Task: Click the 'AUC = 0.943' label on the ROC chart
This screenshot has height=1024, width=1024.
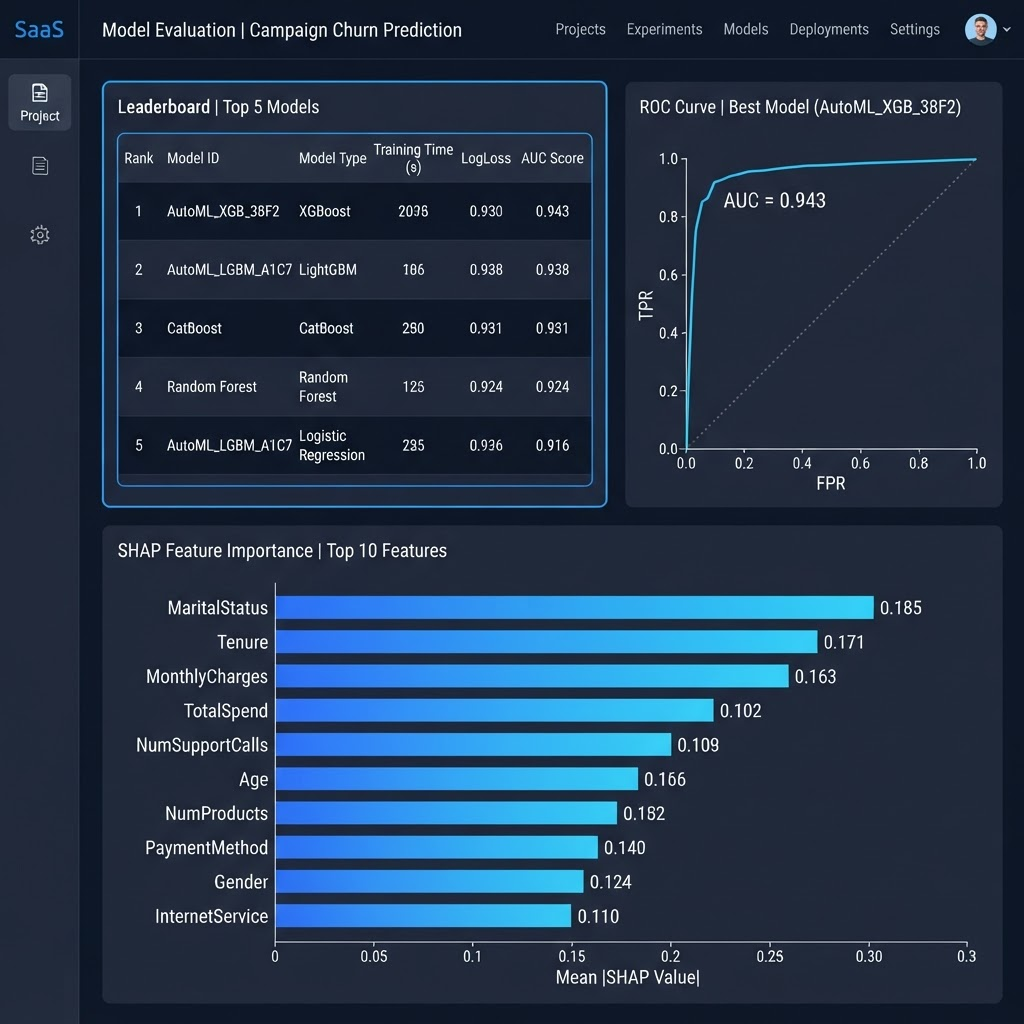Action: point(775,200)
